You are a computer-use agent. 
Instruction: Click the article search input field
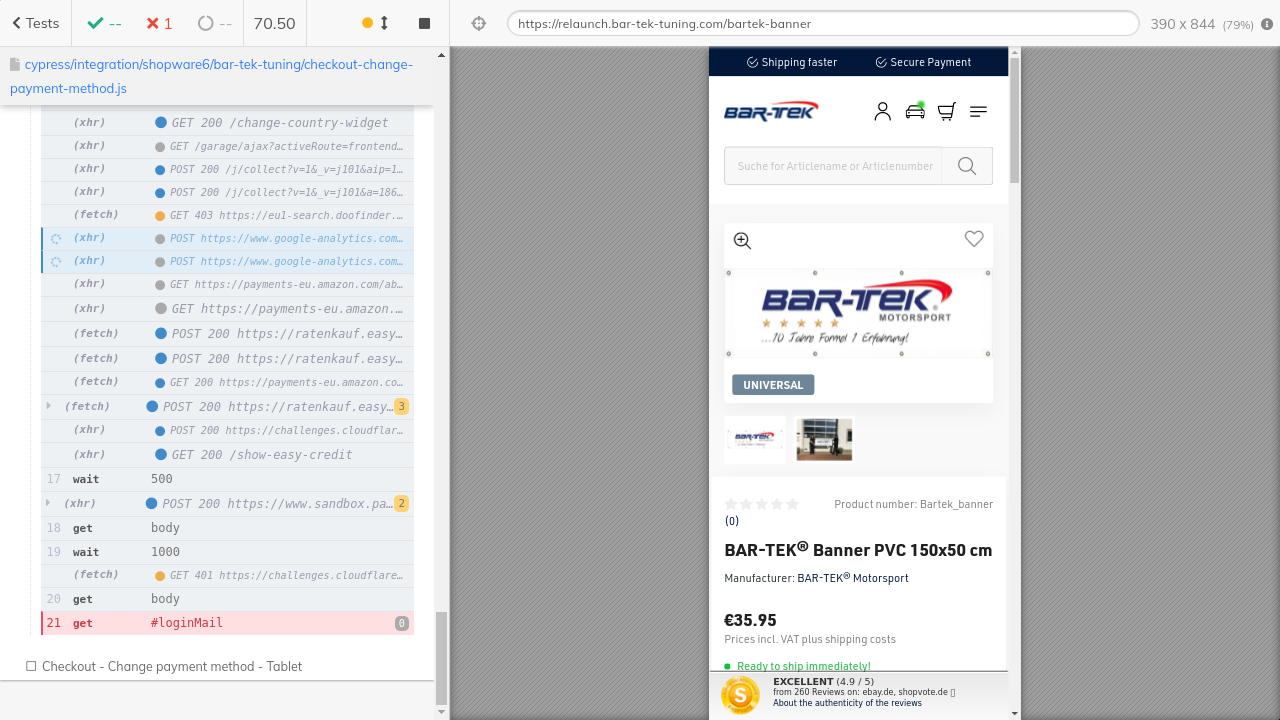[833, 166]
